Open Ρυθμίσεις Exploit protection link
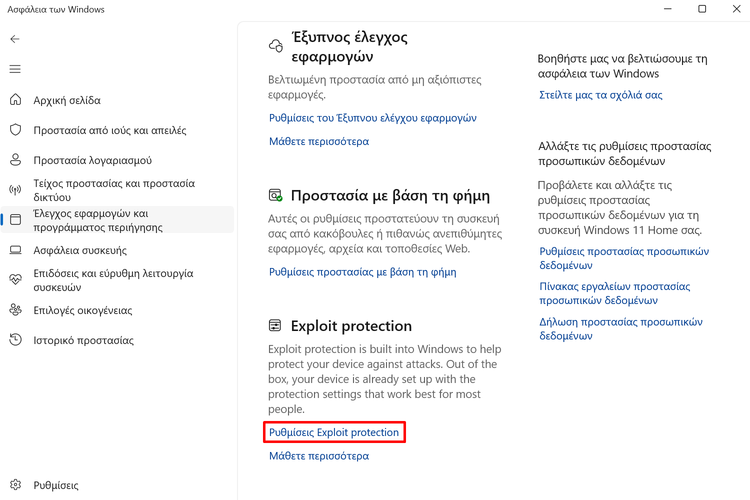The image size is (750, 500). point(334,433)
